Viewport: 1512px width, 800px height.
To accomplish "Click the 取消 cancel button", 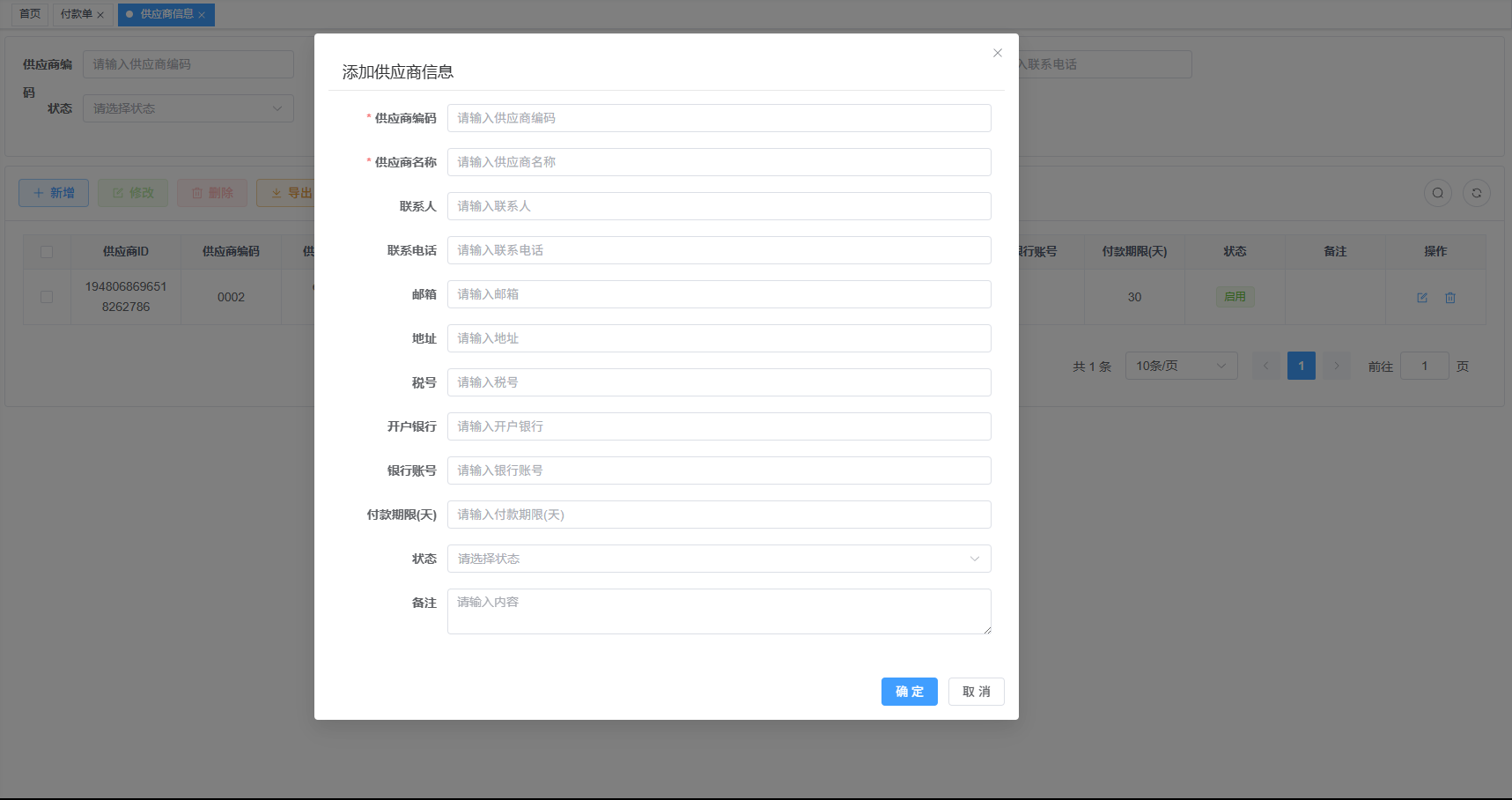I will coord(976,692).
